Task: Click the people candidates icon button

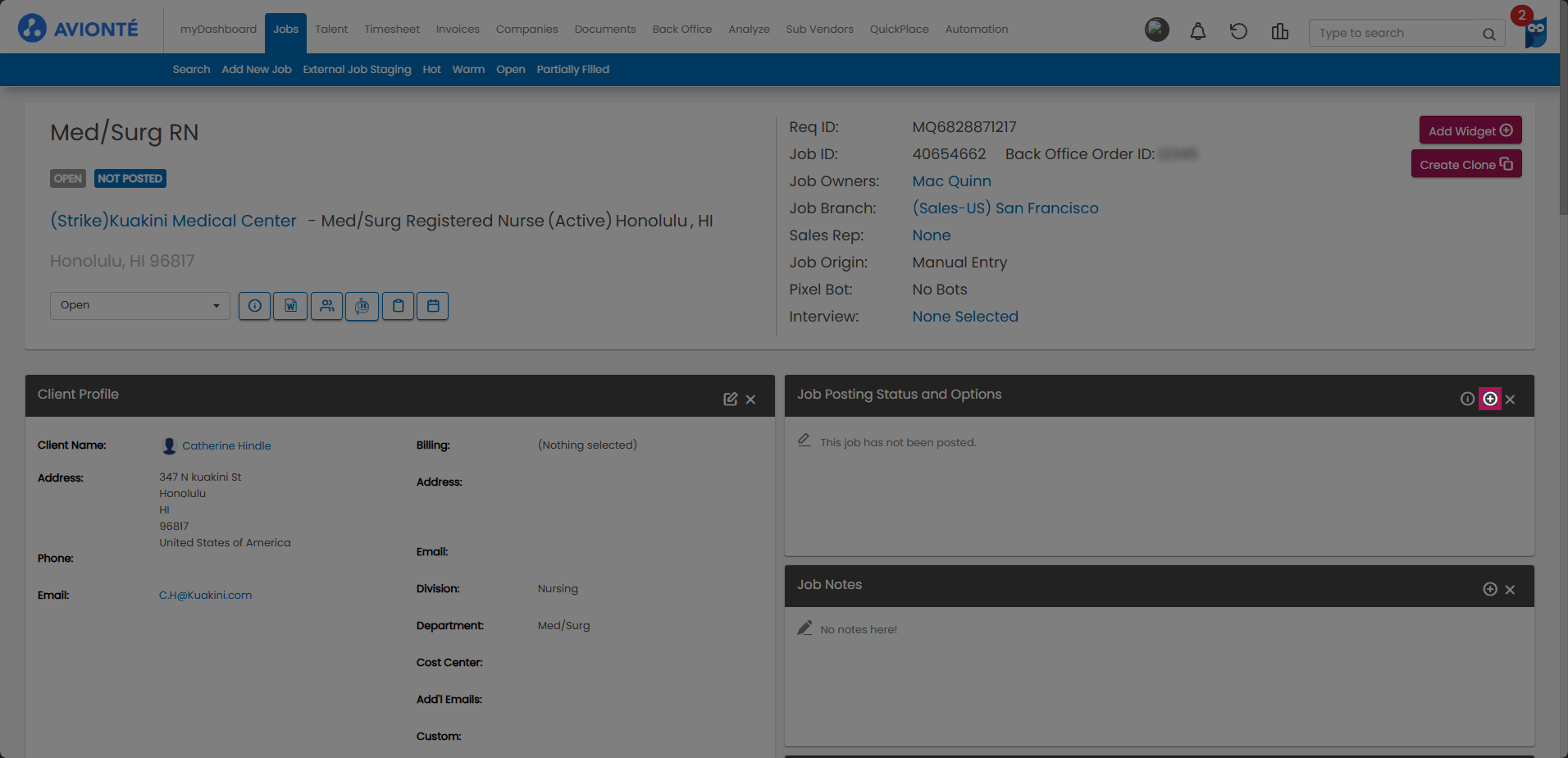Action: click(x=326, y=306)
